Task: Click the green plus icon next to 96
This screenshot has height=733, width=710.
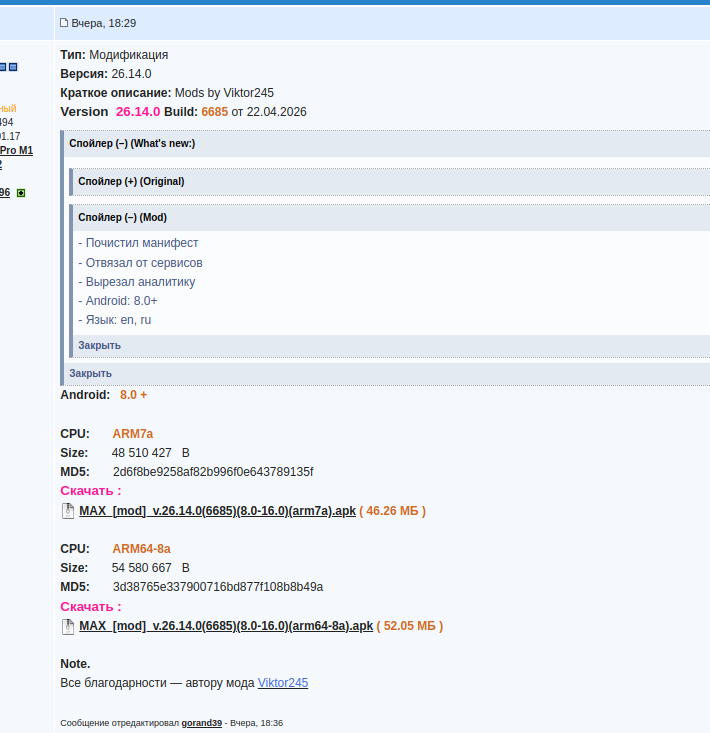Action: tap(21, 193)
